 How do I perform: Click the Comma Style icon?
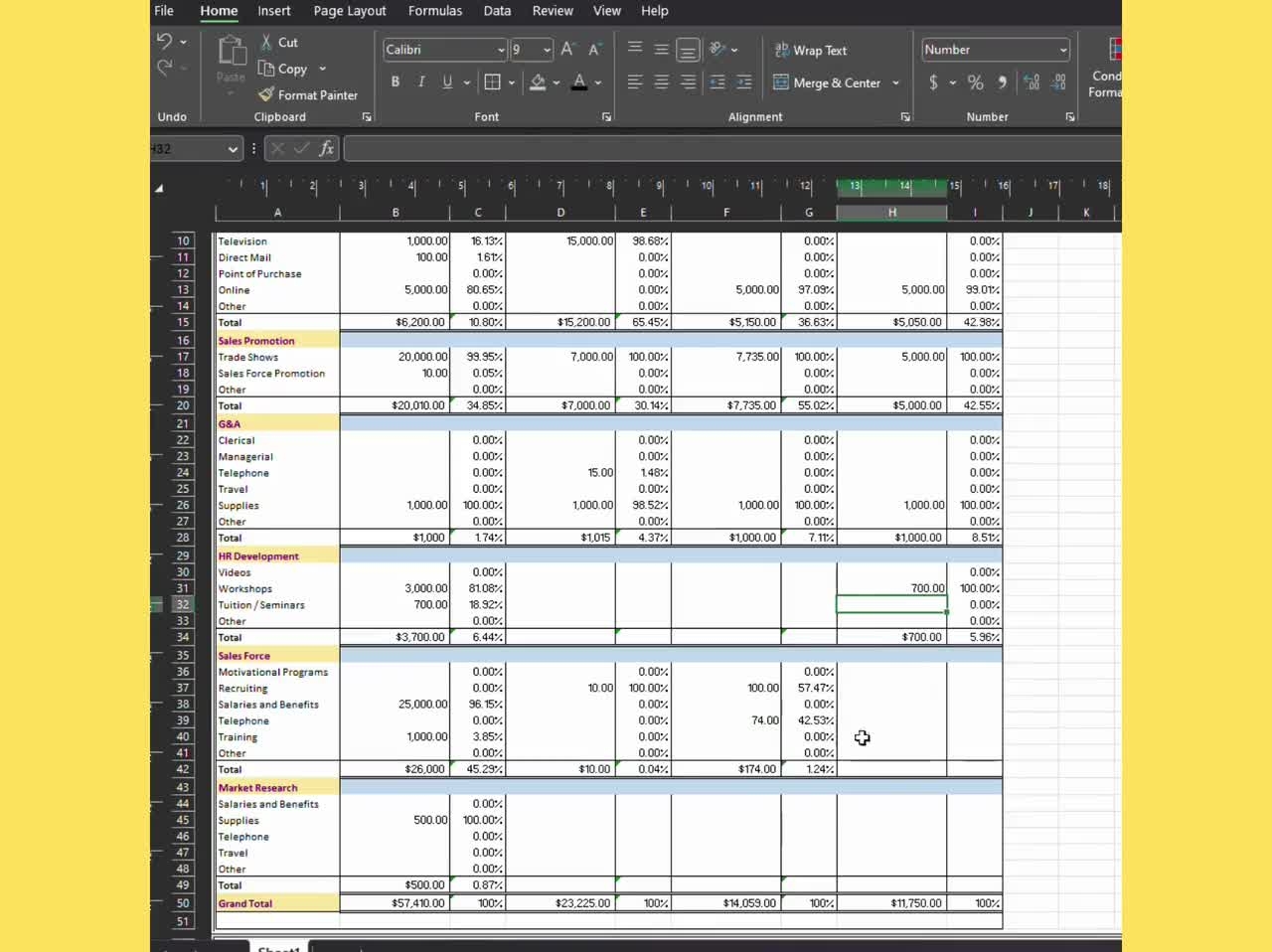(1002, 82)
